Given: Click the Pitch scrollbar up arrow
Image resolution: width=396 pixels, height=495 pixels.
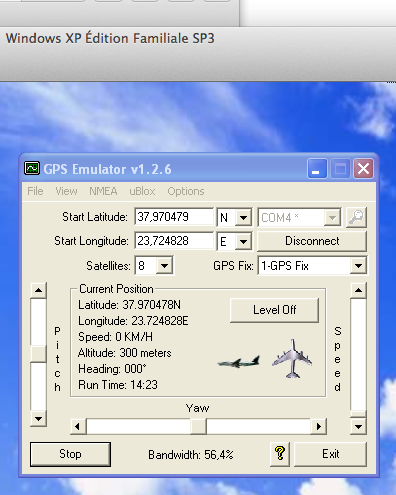Looking at the screenshot, I should tap(38, 290).
